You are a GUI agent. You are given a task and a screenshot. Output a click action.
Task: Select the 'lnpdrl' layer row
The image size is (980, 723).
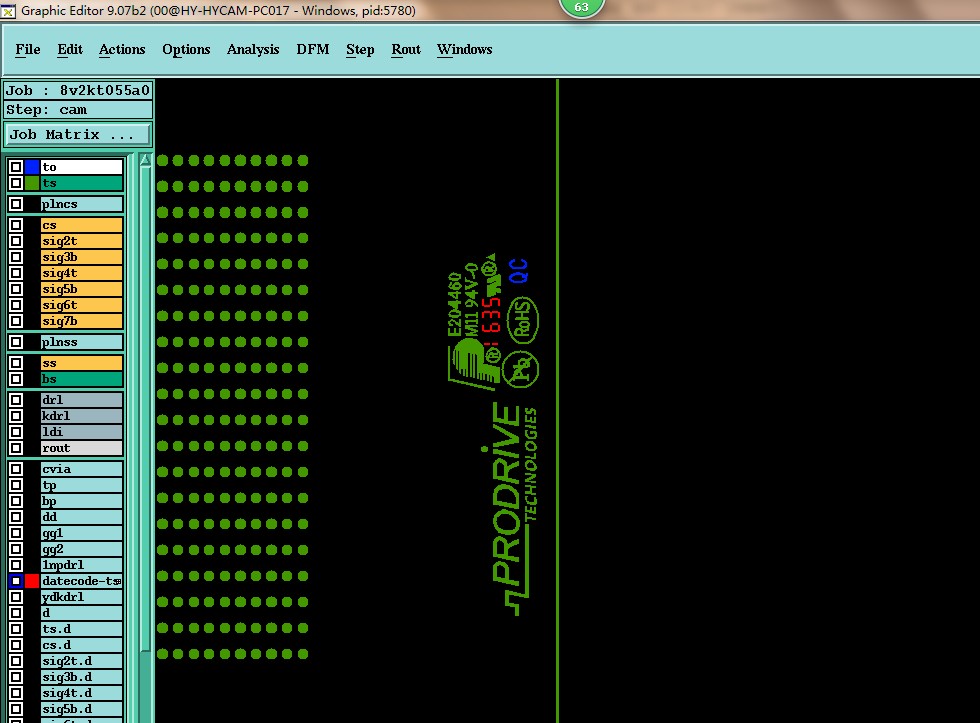(81, 565)
